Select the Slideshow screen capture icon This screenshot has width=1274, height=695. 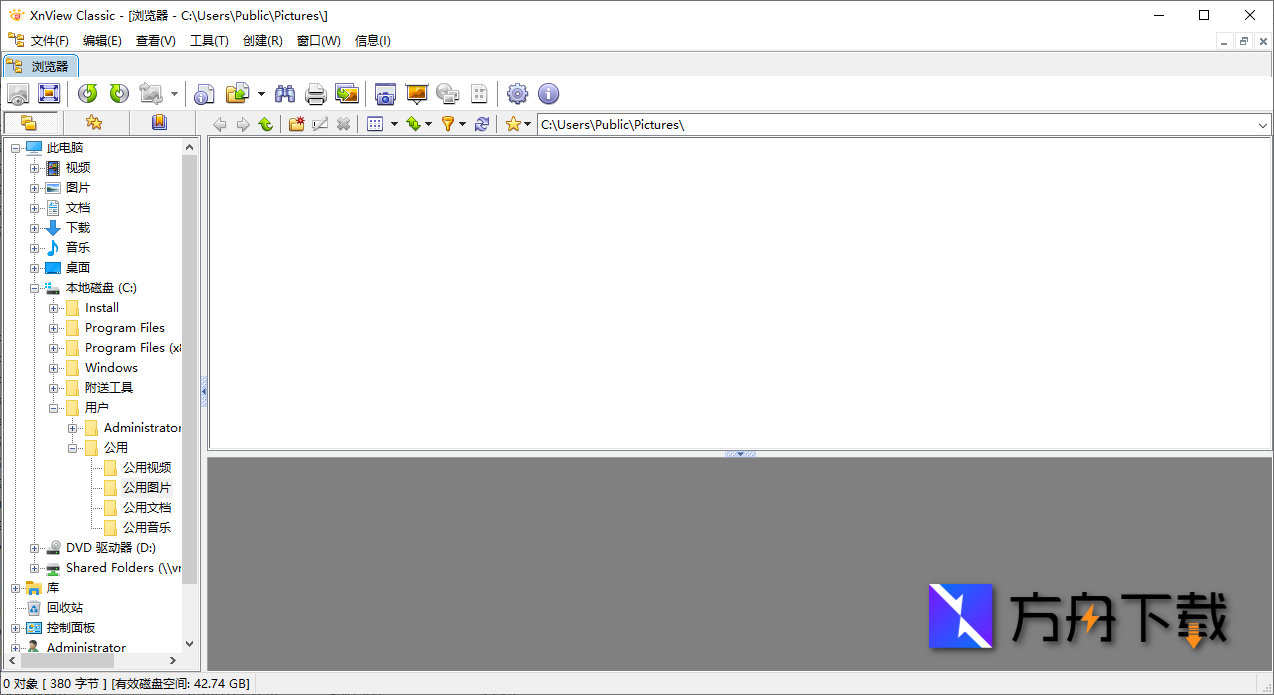tap(386, 93)
